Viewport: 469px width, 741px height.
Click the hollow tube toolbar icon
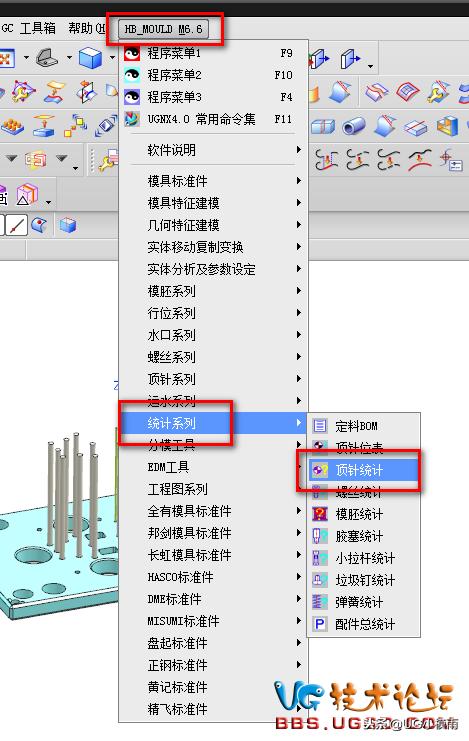354,126
